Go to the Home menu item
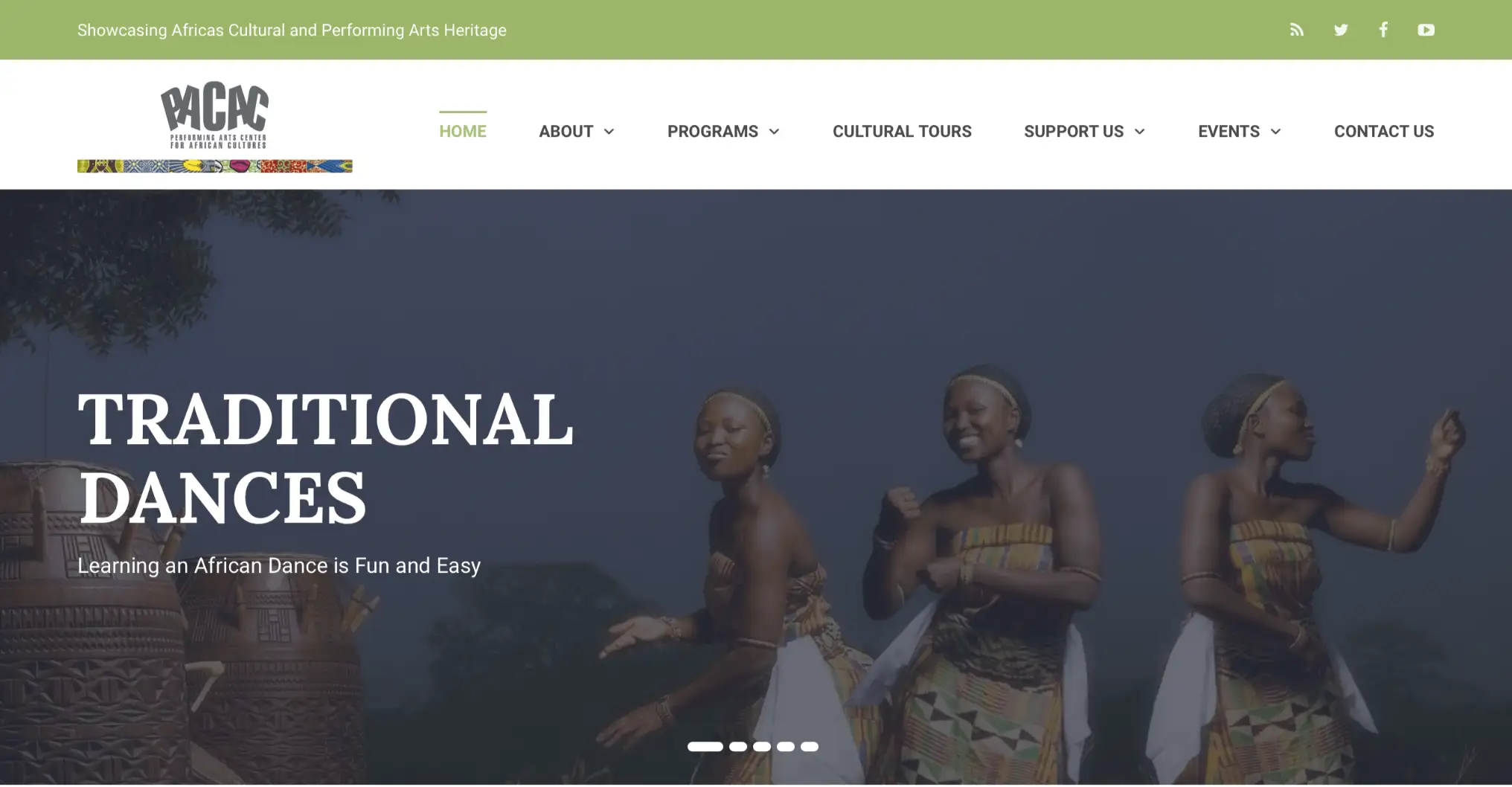 point(463,131)
